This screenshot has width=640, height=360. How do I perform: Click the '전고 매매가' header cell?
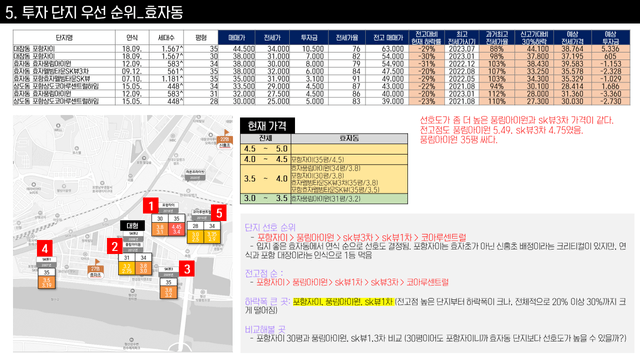[387, 38]
